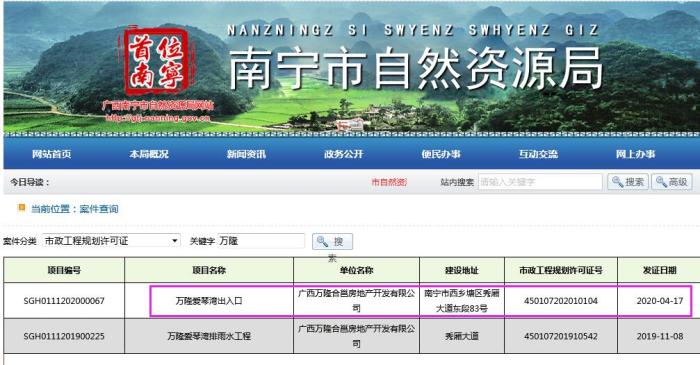Screen dimensions: 700x365
Task: Click the 发证日期 column header
Action: 659,270
